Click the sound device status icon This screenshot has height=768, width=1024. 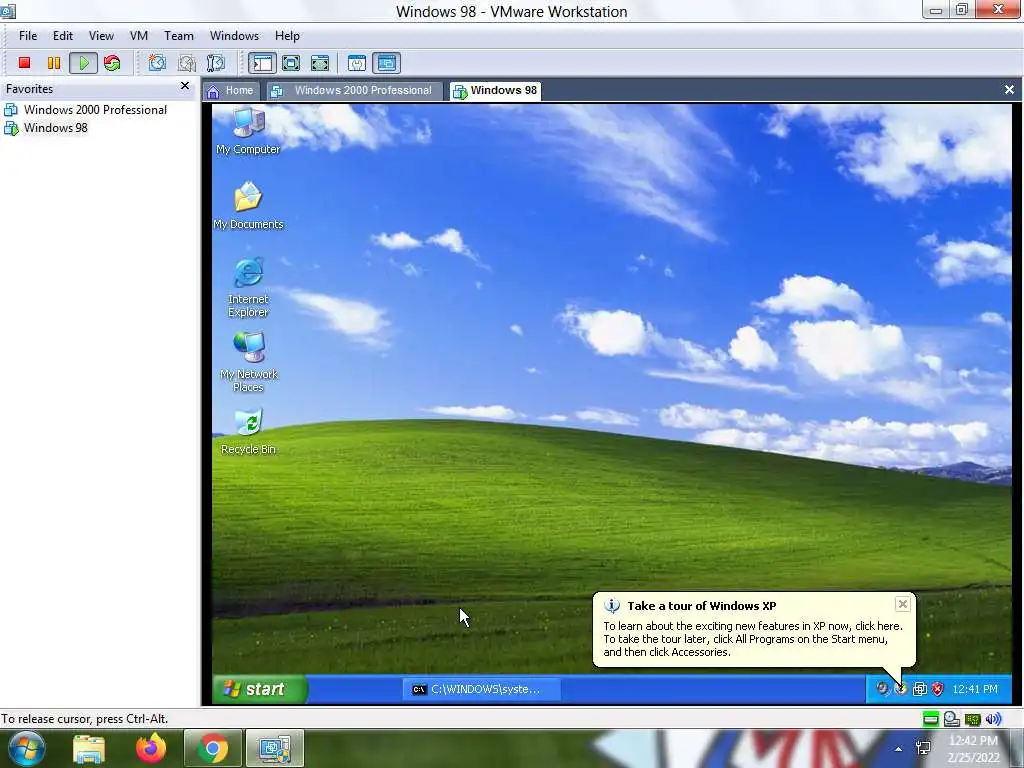pyautogui.click(x=993, y=719)
